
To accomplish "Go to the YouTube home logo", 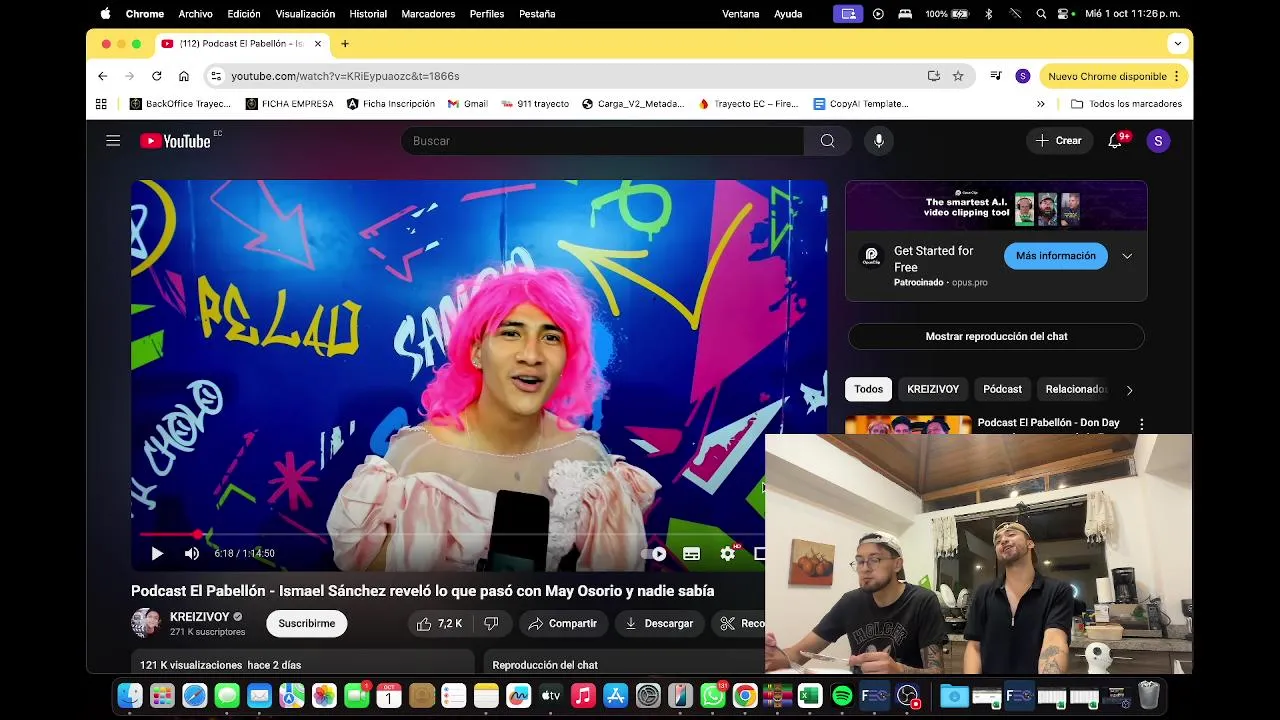I will [176, 141].
